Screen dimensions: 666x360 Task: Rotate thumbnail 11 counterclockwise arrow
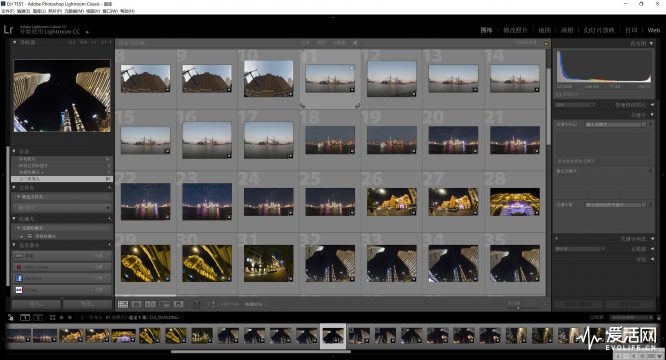(302, 105)
